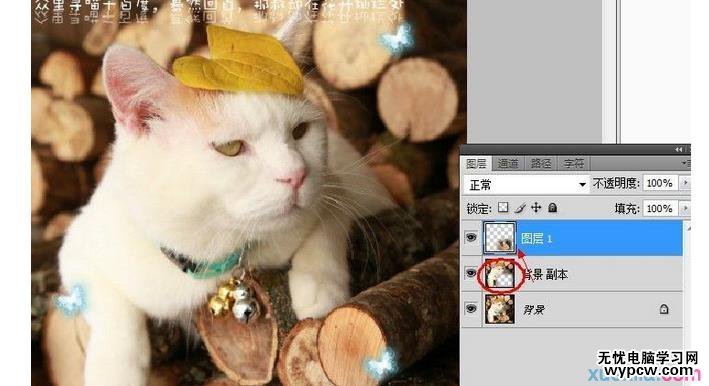Image resolution: width=709 pixels, height=386 pixels.
Task: Click the 不透明度 opacity value field
Action: pyautogui.click(x=660, y=183)
